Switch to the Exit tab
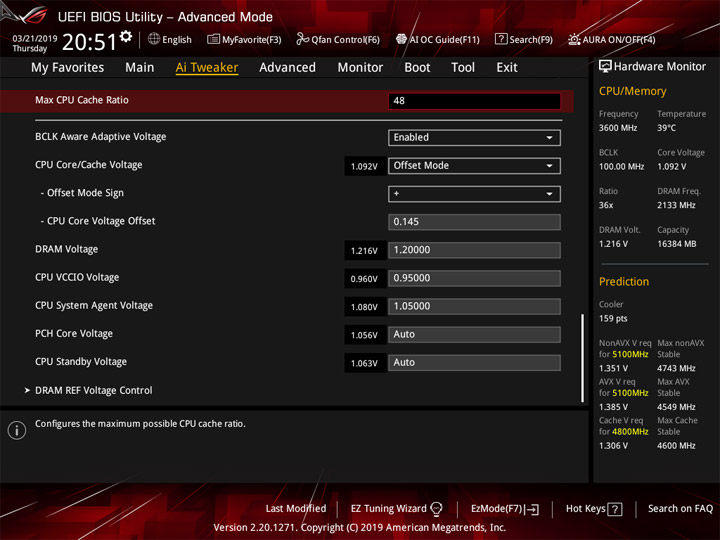The height and width of the screenshot is (540, 720). pos(506,68)
